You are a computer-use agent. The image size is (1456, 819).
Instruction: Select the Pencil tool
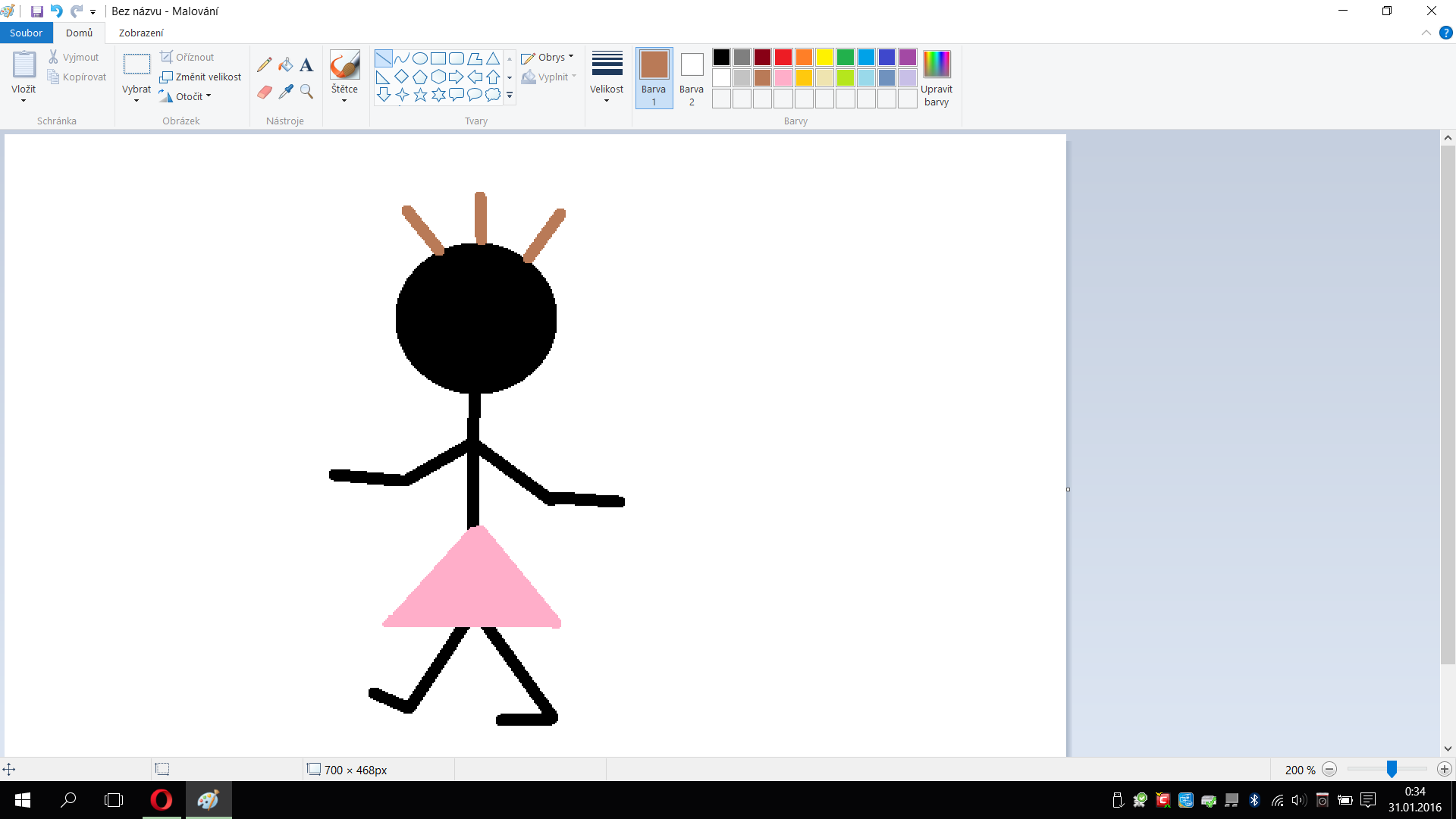[x=264, y=65]
